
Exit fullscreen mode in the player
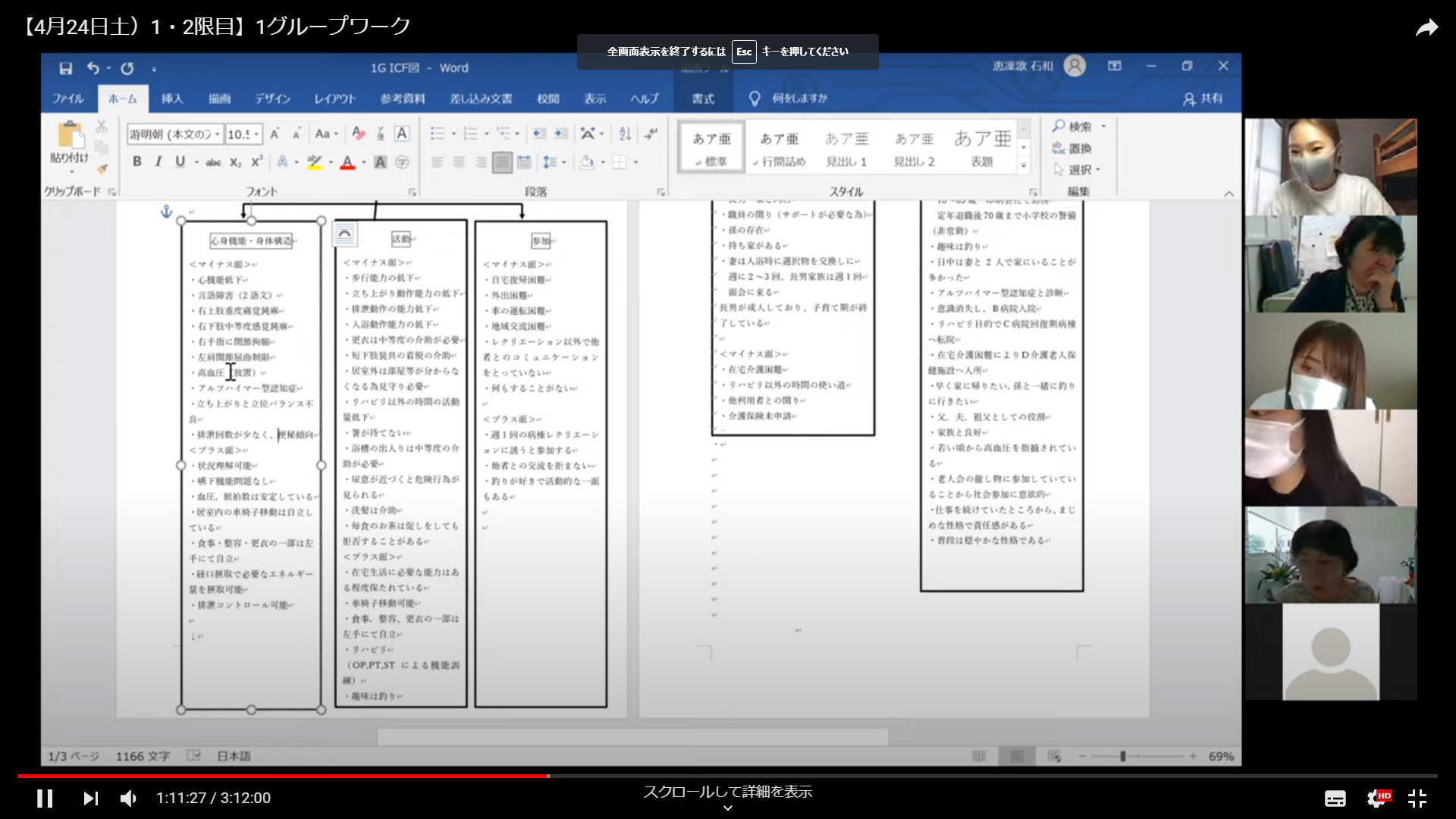[1417, 798]
